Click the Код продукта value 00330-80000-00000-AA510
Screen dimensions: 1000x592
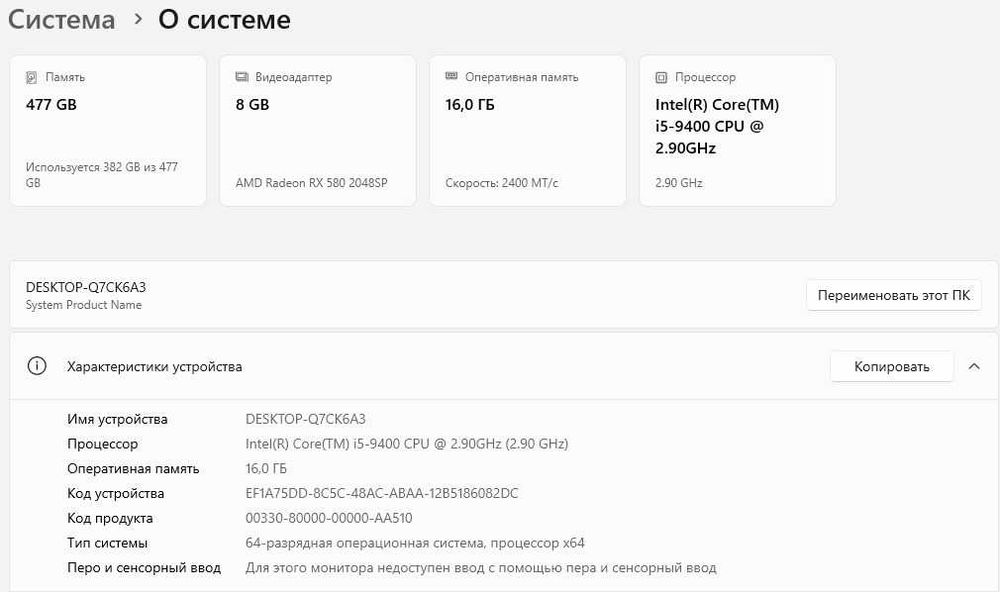(x=329, y=518)
